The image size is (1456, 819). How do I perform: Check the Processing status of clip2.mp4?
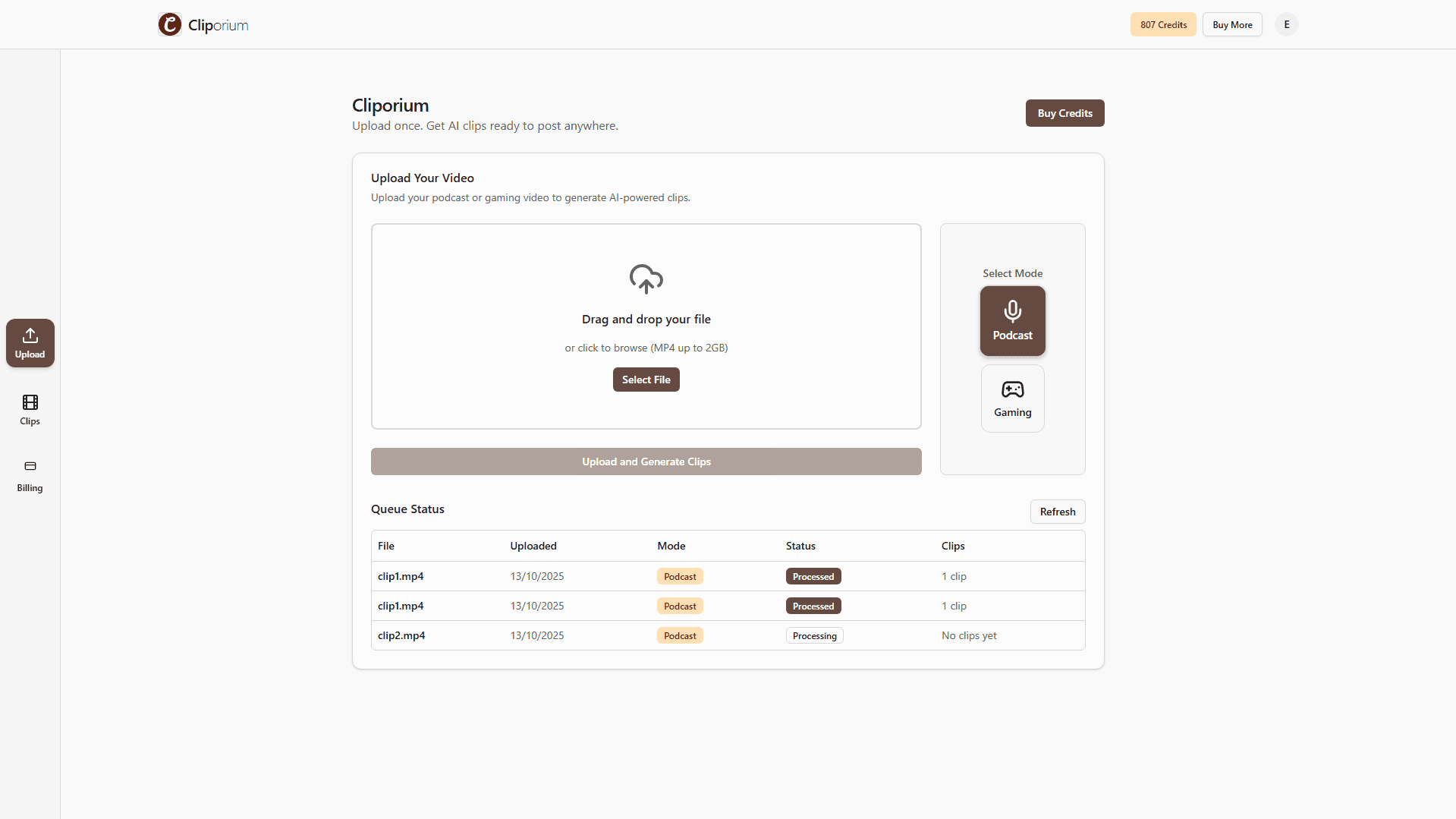[x=814, y=635]
